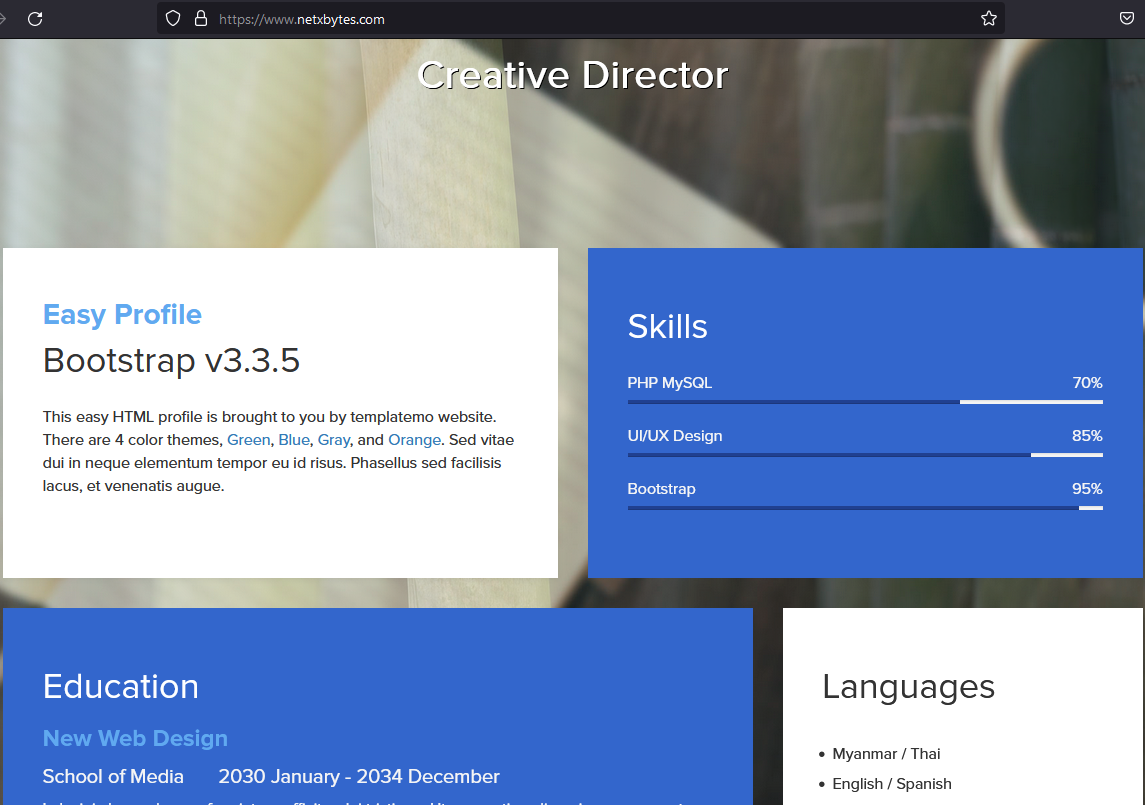This screenshot has width=1145, height=805.
Task: Save the page to Pocket
Action: tap(1126, 19)
